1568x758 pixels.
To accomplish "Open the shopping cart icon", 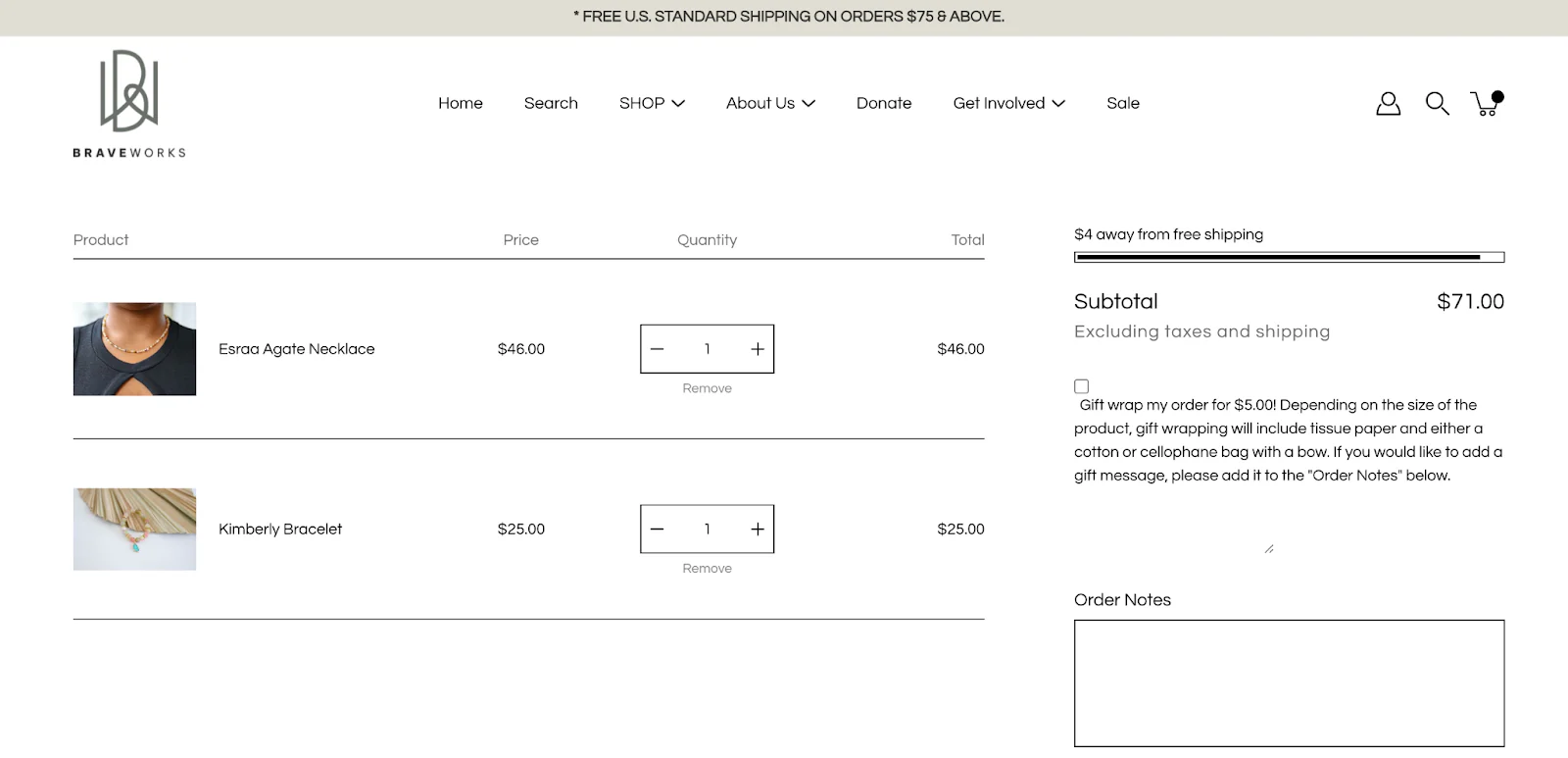I will tap(1486, 102).
